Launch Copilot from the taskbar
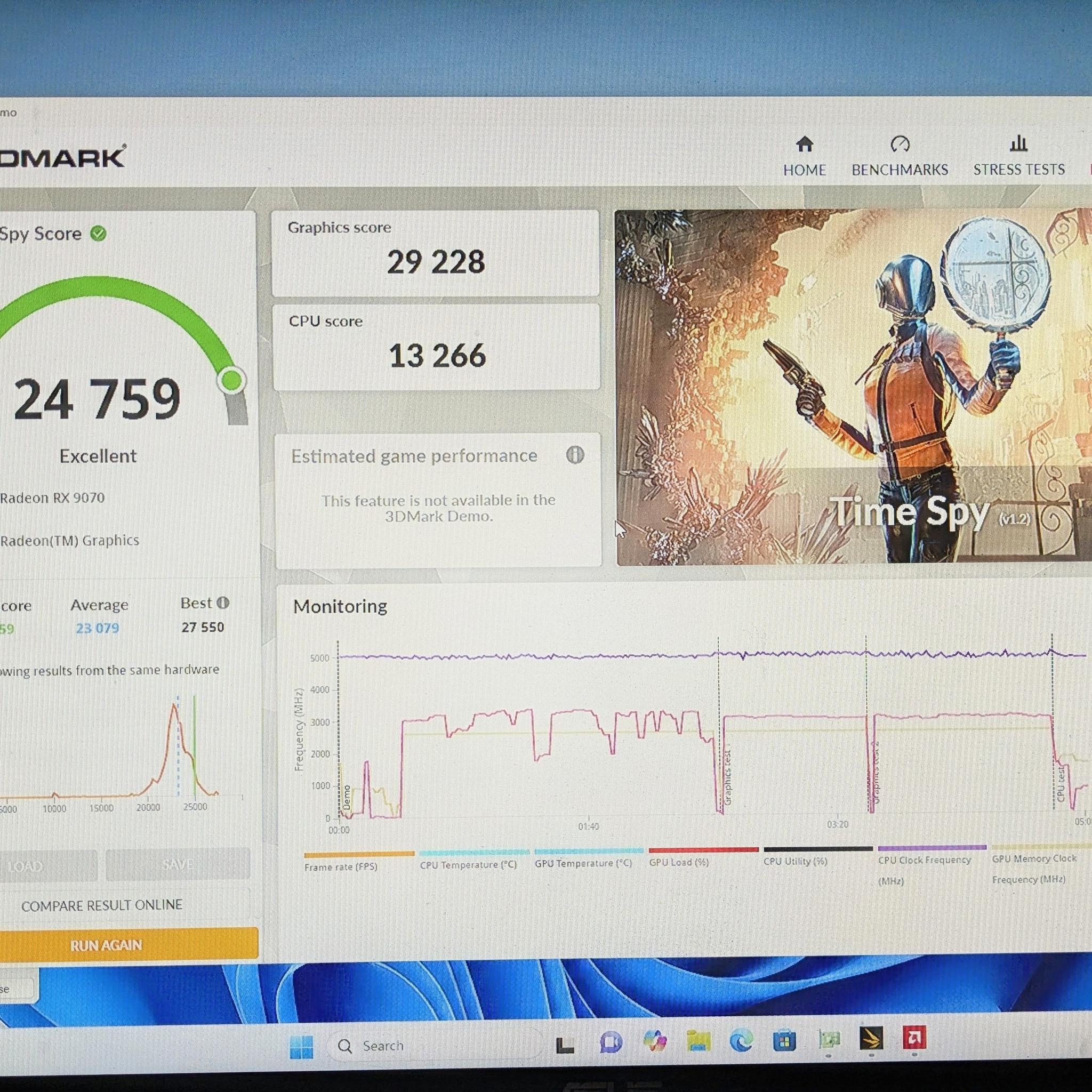Screen dimensions: 1092x1092 (655, 1041)
